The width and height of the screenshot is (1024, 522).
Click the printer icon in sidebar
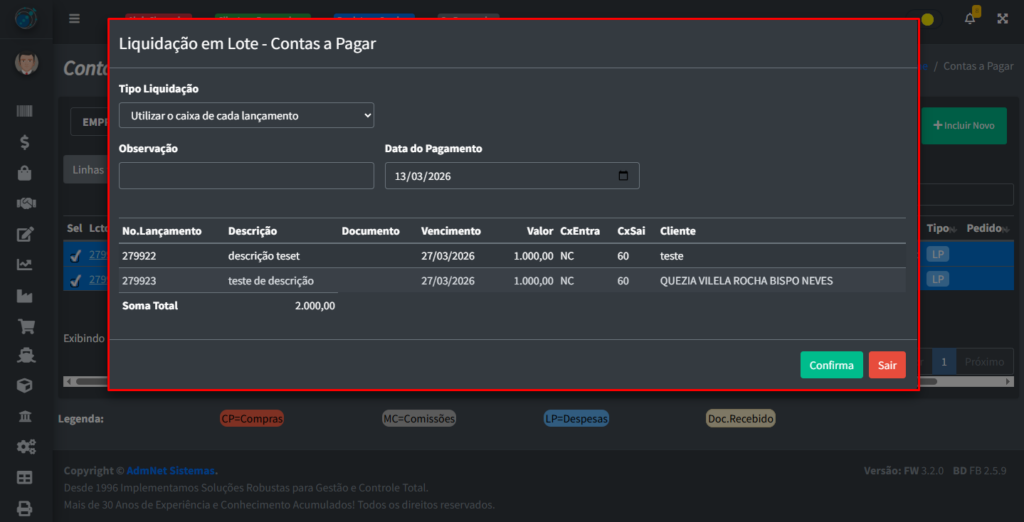tap(25, 508)
